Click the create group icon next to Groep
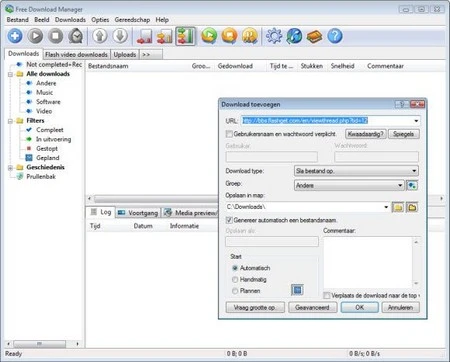Image resolution: width=450 pixels, height=362 pixels. (412, 185)
